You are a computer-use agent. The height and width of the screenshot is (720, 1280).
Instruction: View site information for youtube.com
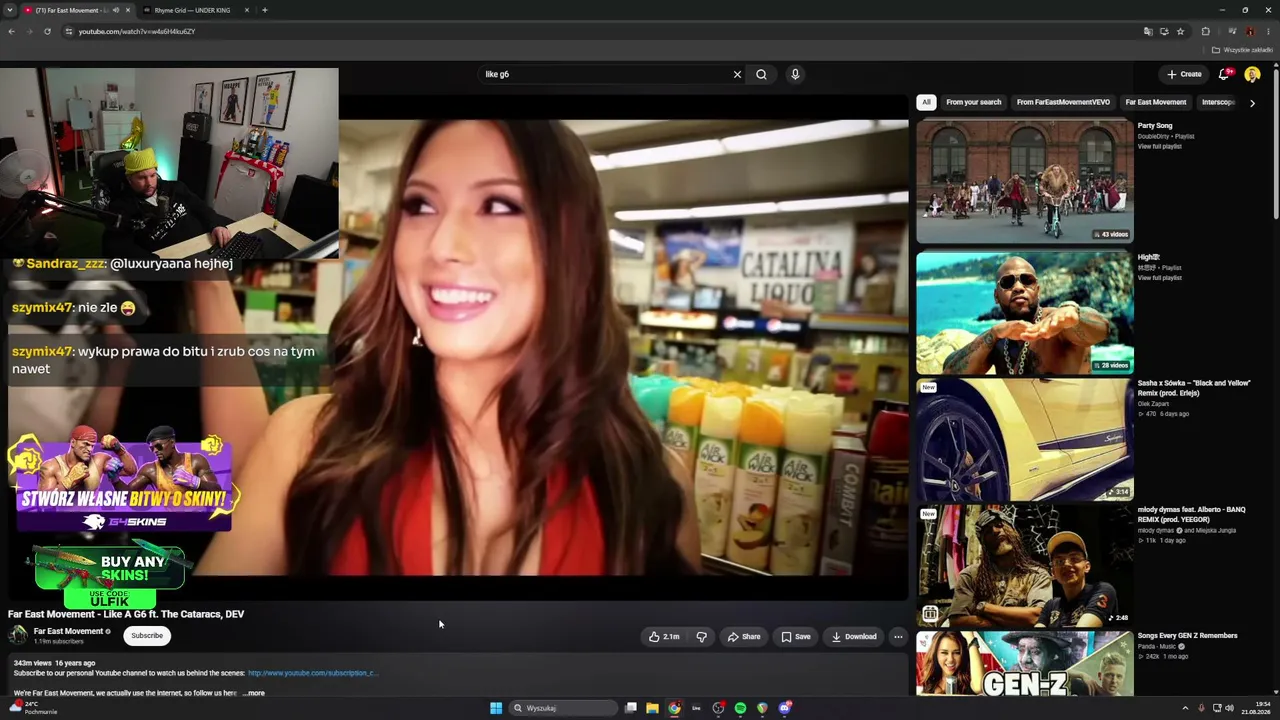tap(69, 31)
